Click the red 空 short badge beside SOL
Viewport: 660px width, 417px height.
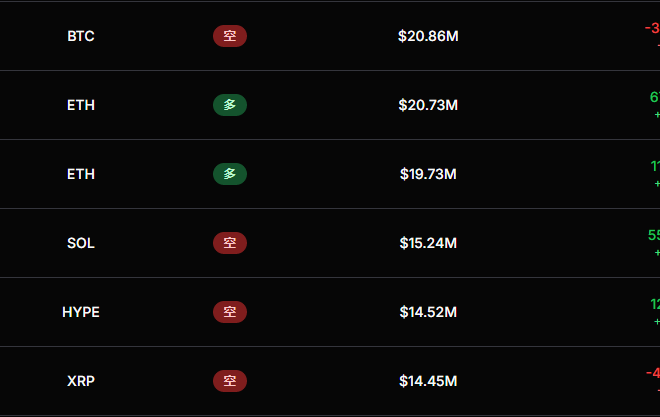(x=230, y=243)
